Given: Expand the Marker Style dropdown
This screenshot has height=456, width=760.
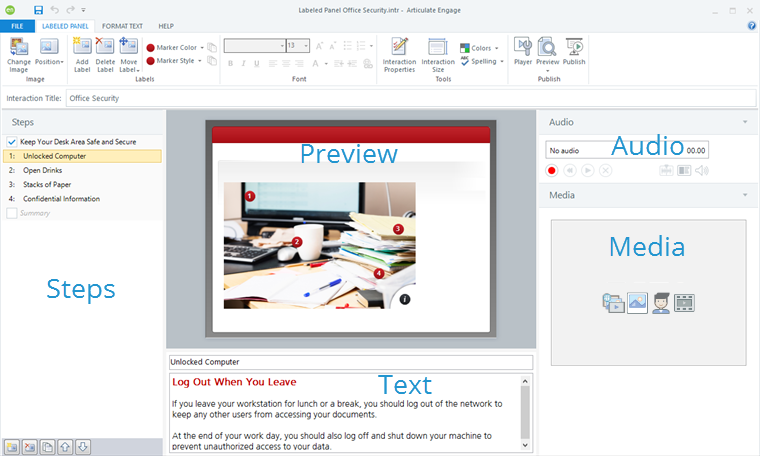Looking at the screenshot, I should [x=200, y=61].
